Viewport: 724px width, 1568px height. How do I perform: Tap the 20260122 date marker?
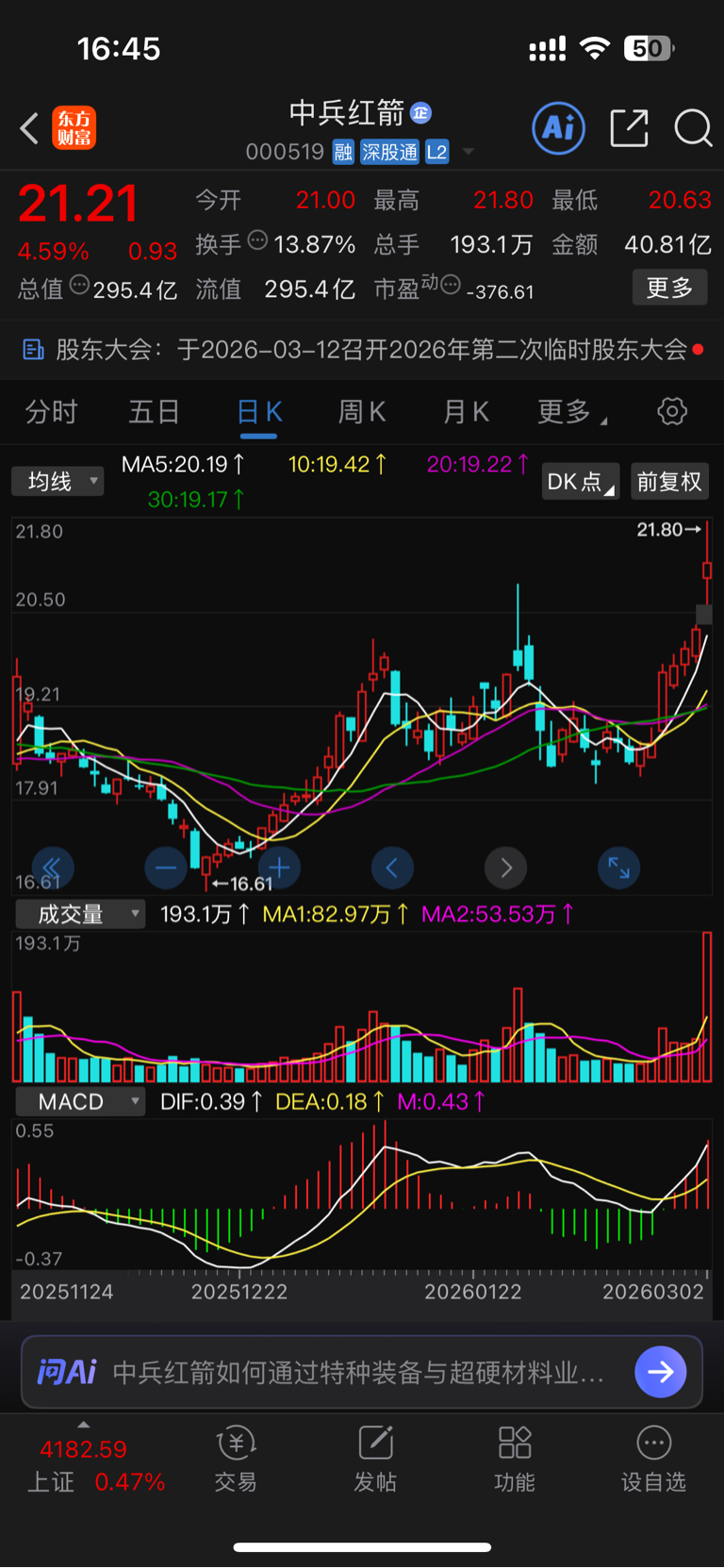click(x=473, y=1292)
